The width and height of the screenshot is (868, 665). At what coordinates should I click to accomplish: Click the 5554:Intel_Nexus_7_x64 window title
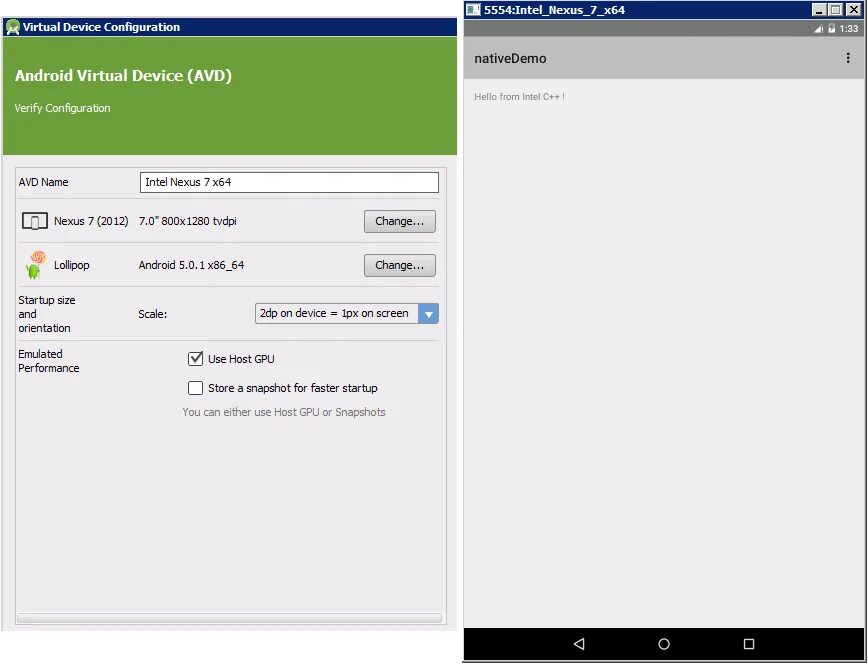tap(554, 10)
